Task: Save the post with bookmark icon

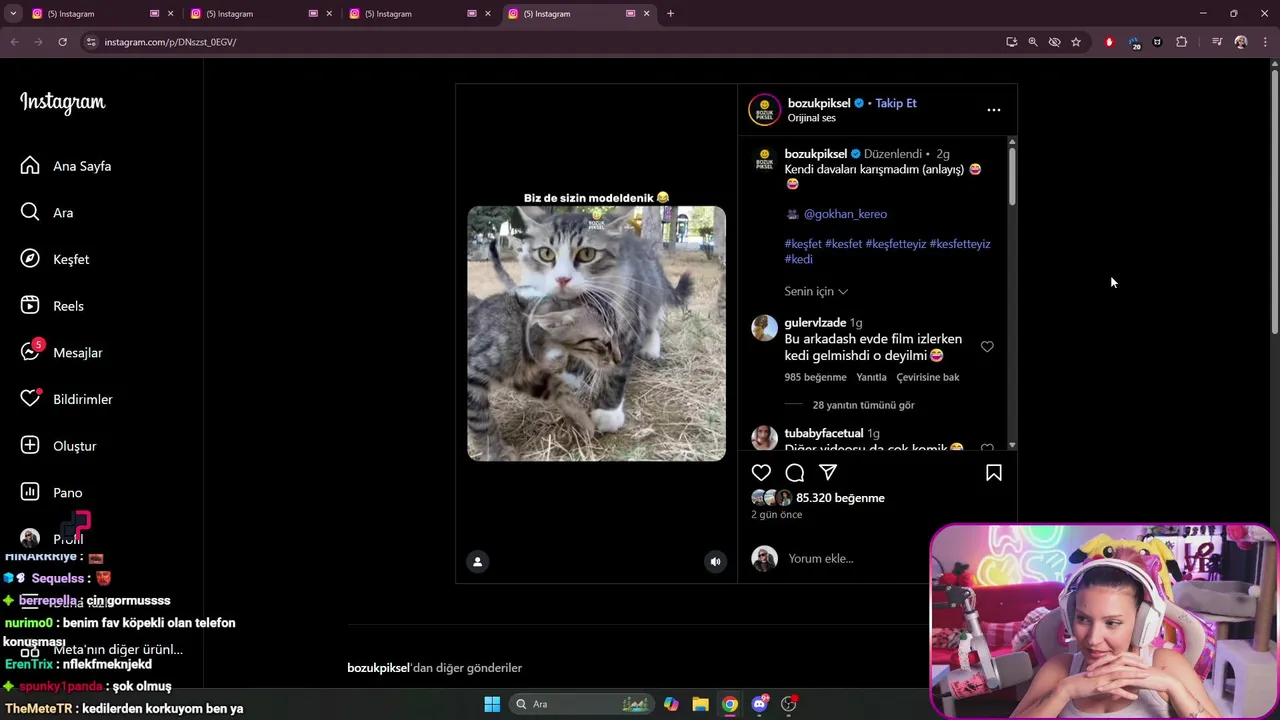Action: pyautogui.click(x=994, y=473)
